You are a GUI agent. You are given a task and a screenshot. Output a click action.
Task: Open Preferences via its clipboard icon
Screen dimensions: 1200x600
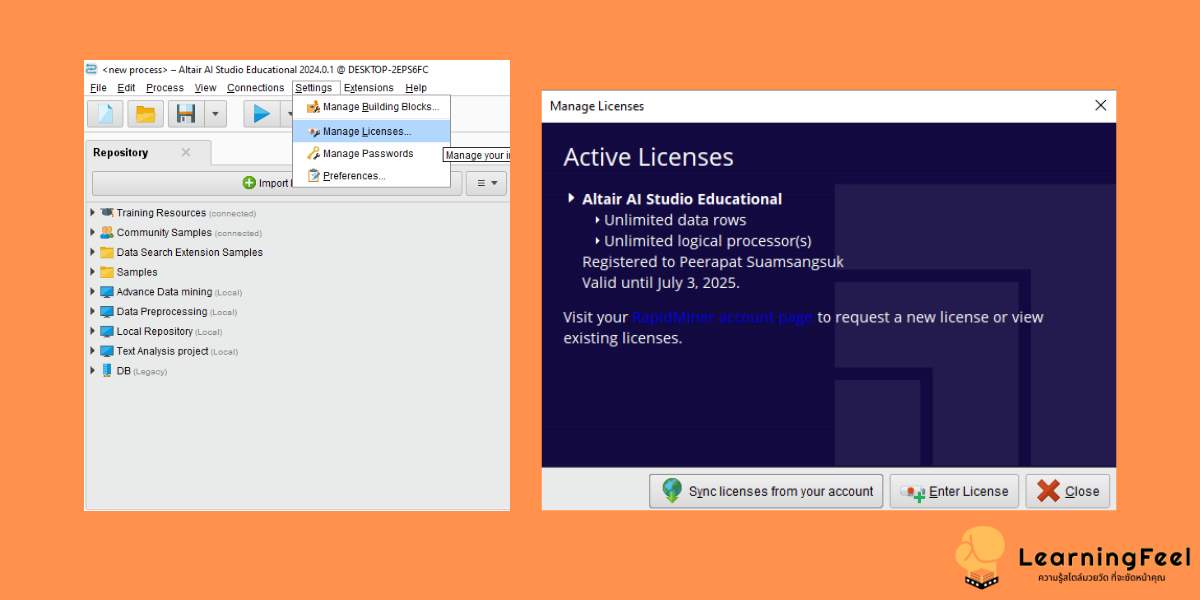point(313,176)
